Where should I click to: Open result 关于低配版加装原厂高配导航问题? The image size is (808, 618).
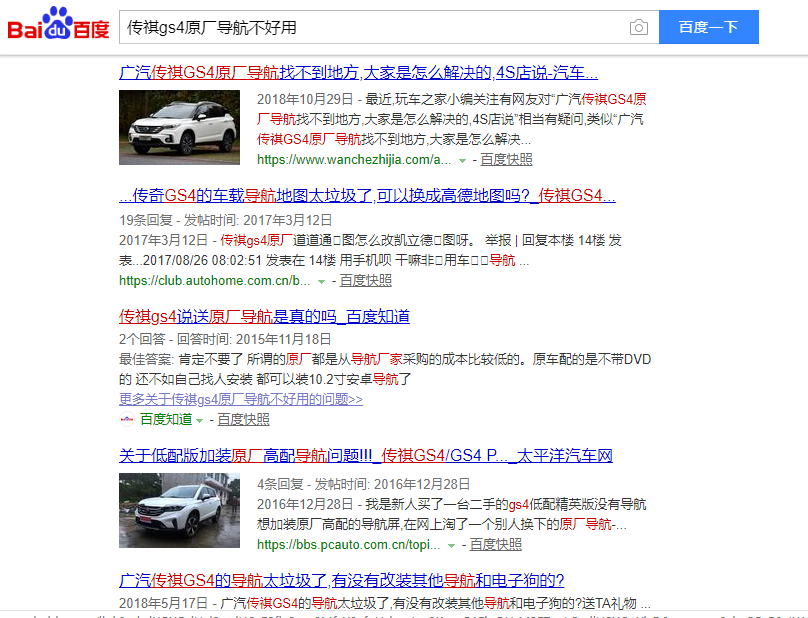pos(365,456)
